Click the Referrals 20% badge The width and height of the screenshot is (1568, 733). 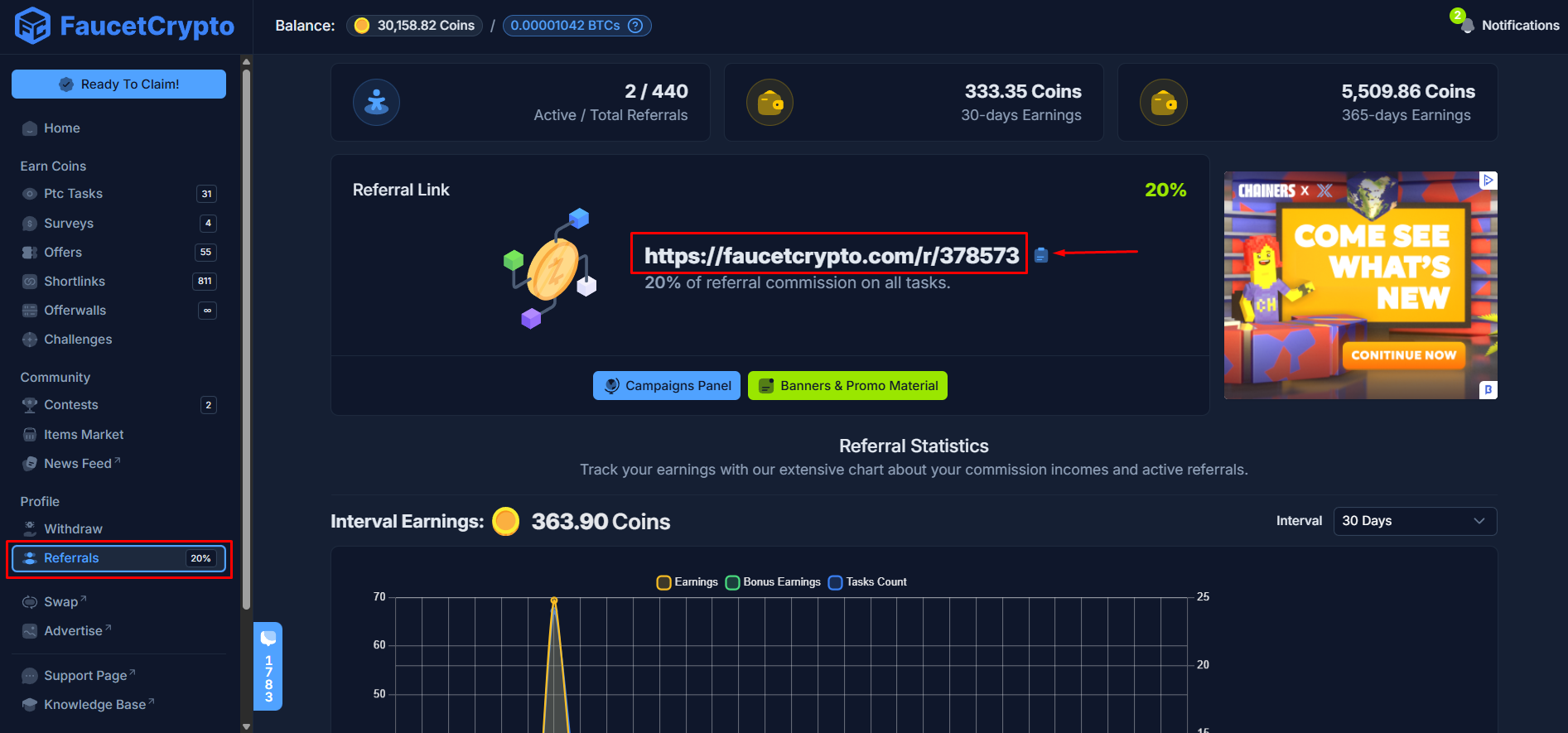click(201, 558)
